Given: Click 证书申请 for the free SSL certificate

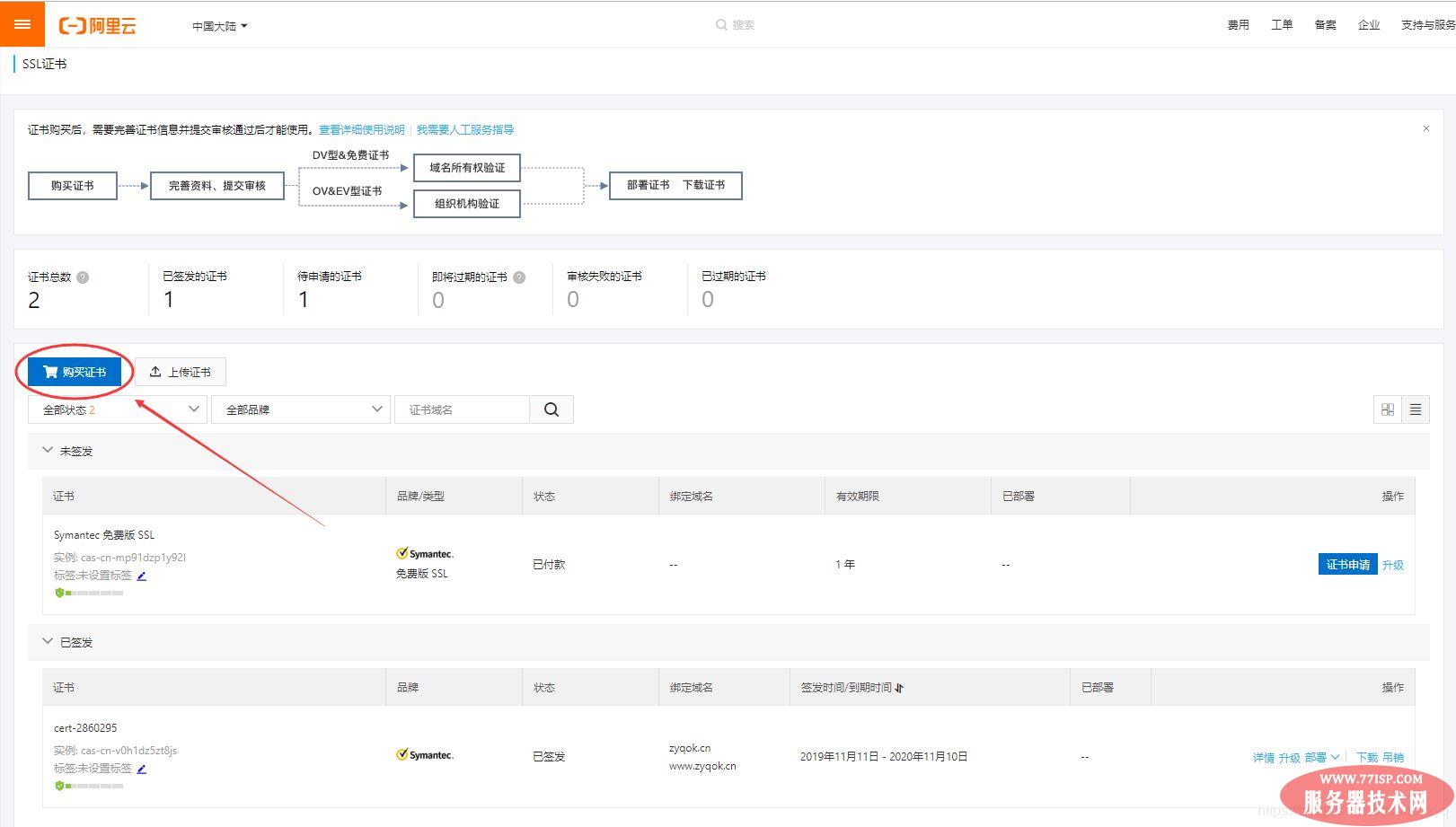Looking at the screenshot, I should [1347, 565].
